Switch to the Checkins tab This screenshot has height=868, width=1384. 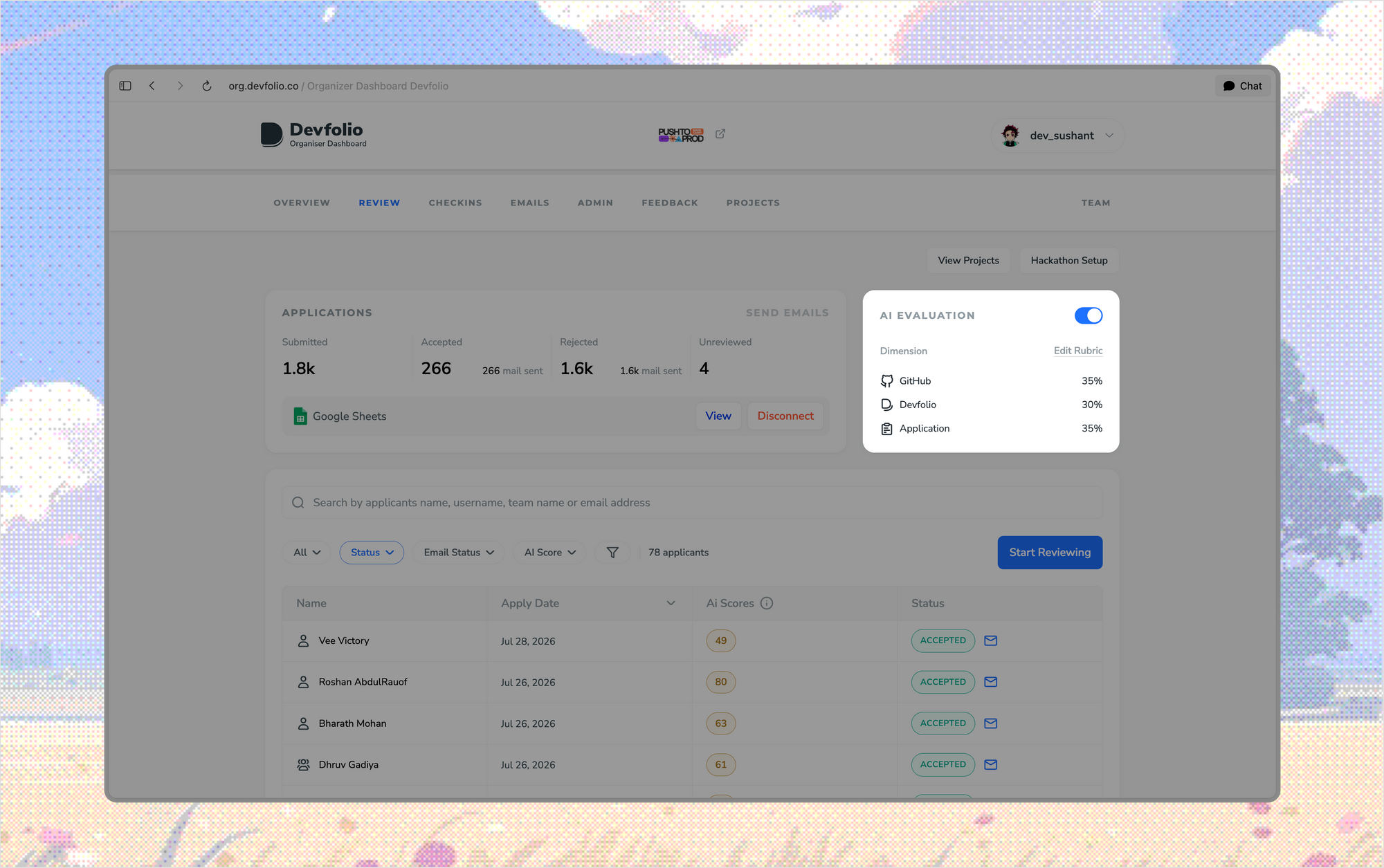click(x=455, y=203)
